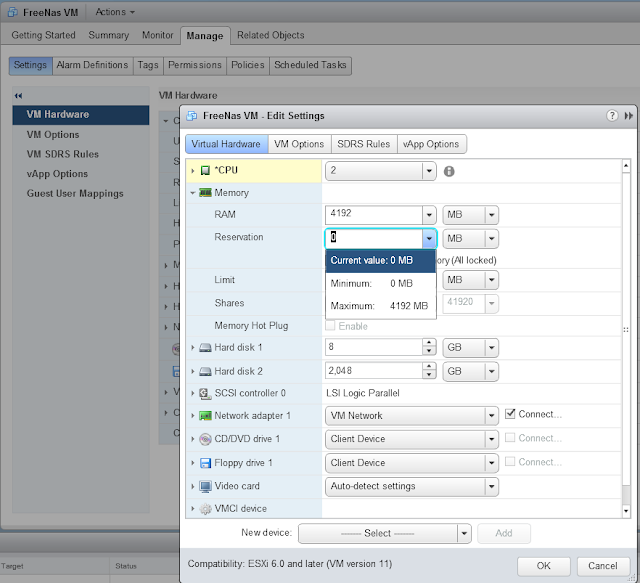The height and width of the screenshot is (583, 640).
Task: Click the CD/DVD drive 1 disc icon
Action: click(x=205, y=439)
